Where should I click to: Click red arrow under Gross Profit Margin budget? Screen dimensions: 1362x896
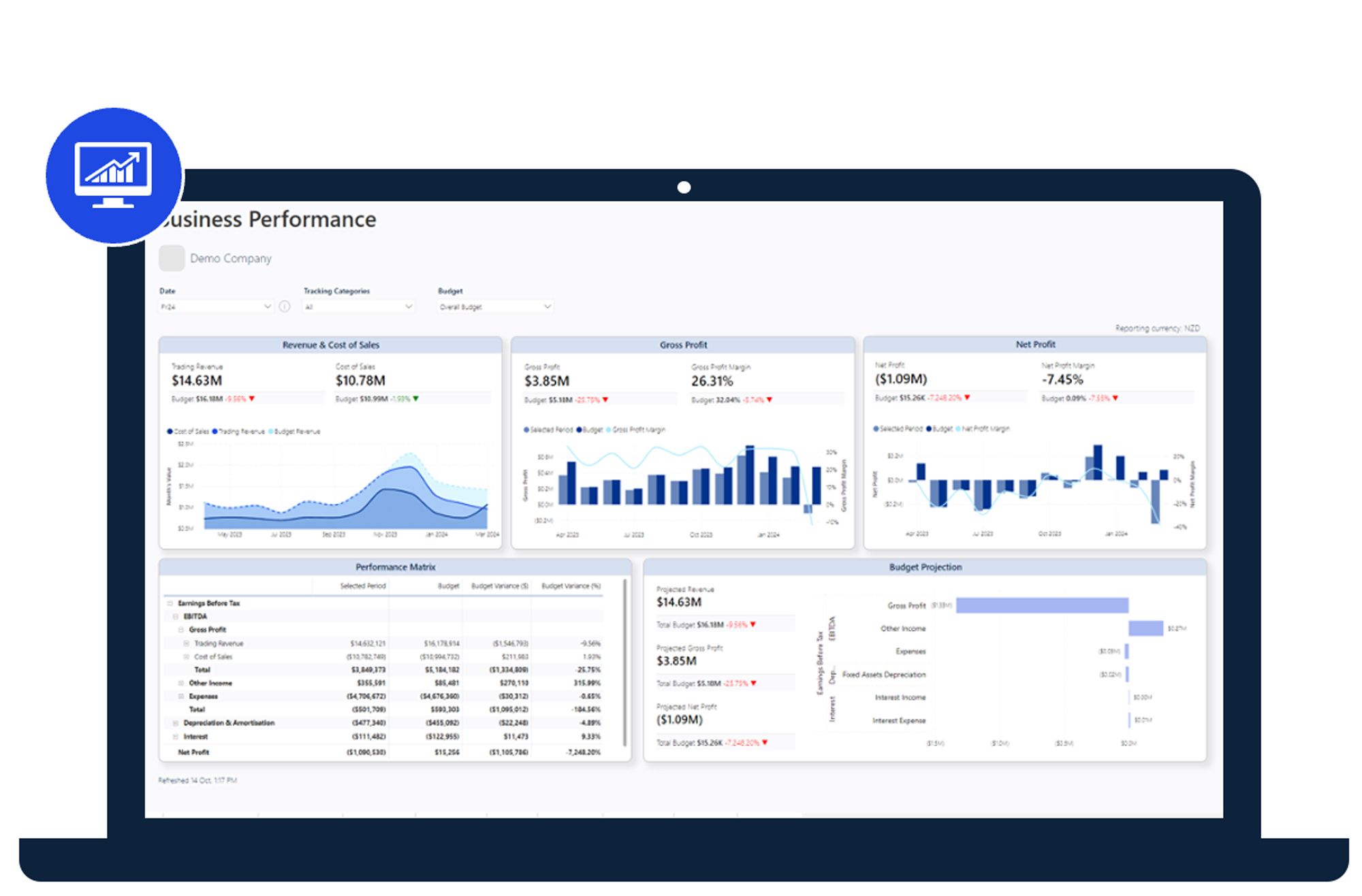(x=770, y=400)
